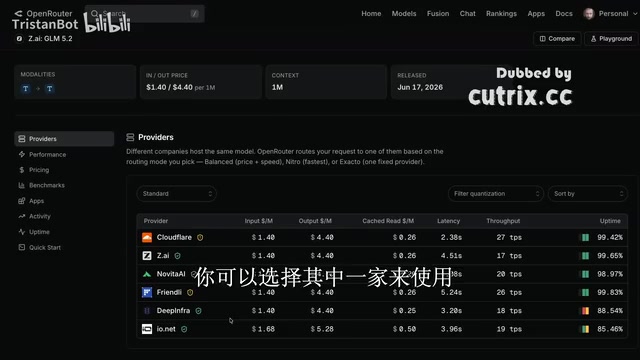Image resolution: width=640 pixels, height=360 pixels.
Task: Click the verified badge next to DeepInfra
Action: (x=198, y=311)
